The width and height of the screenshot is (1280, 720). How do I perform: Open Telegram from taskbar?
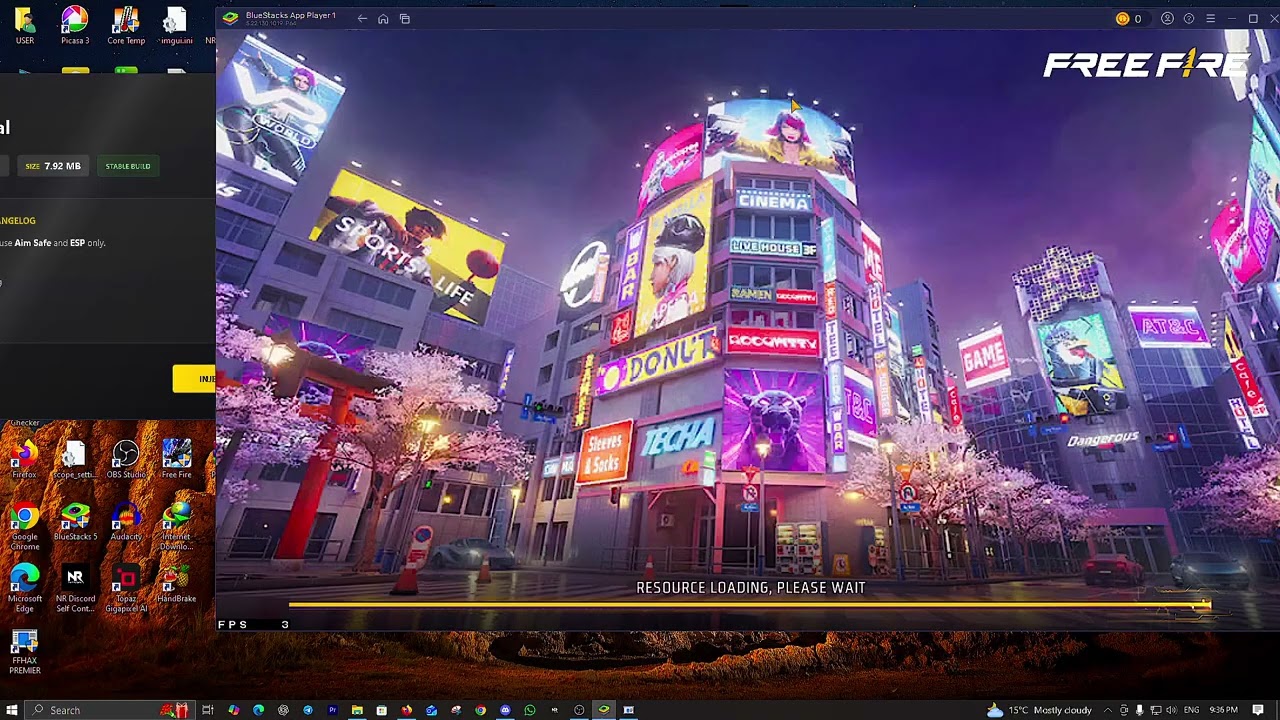308,710
